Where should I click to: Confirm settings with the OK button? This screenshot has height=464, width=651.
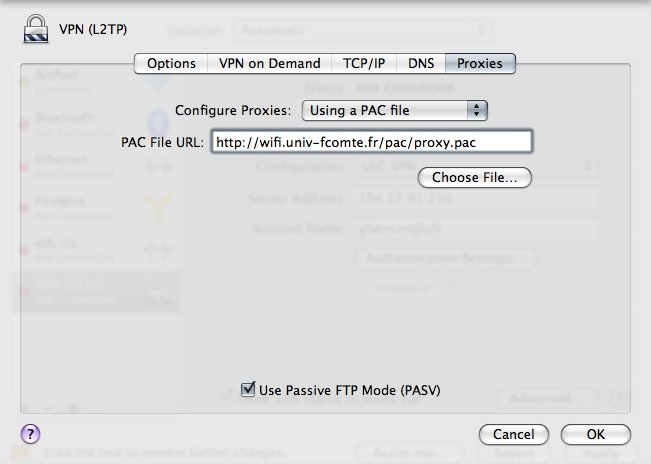coord(595,434)
